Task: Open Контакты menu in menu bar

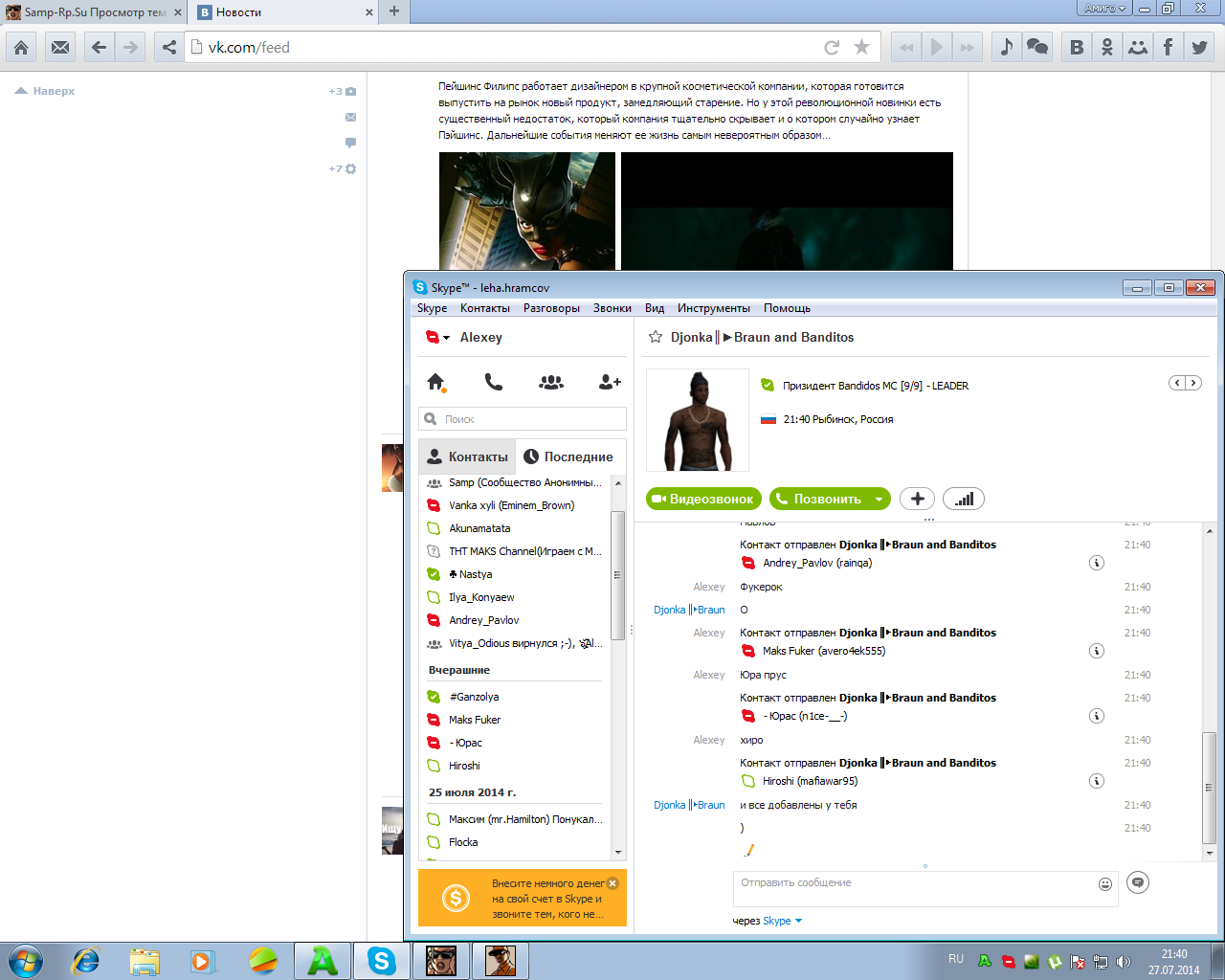Action: pos(485,308)
